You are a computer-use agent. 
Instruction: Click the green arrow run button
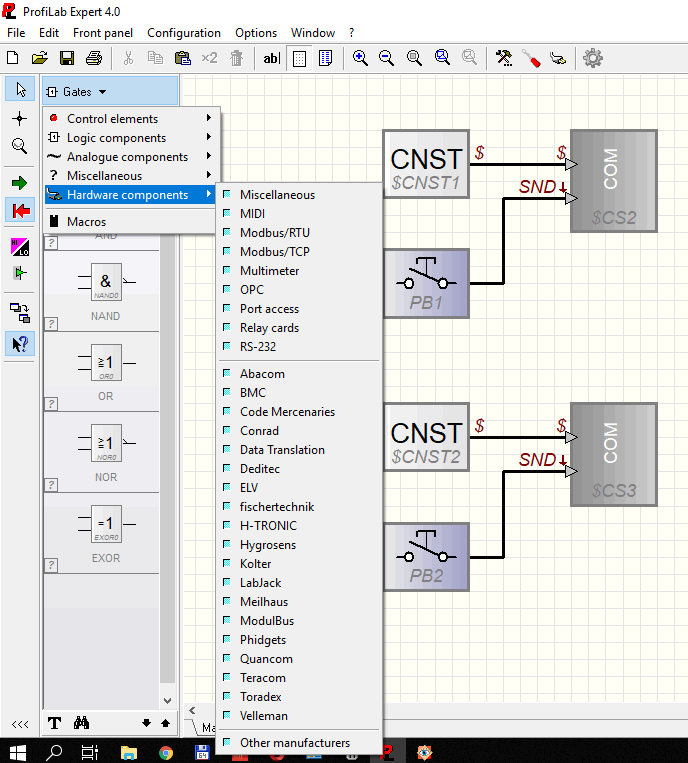coord(19,183)
